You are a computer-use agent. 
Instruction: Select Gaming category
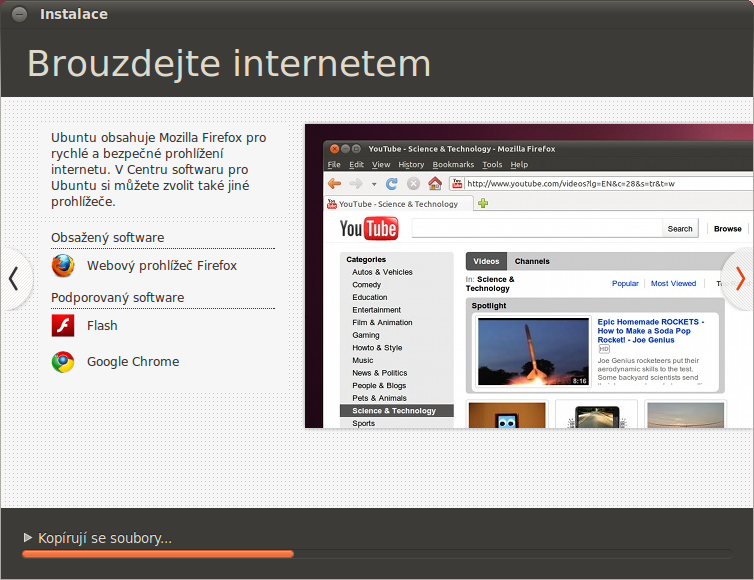click(x=365, y=335)
